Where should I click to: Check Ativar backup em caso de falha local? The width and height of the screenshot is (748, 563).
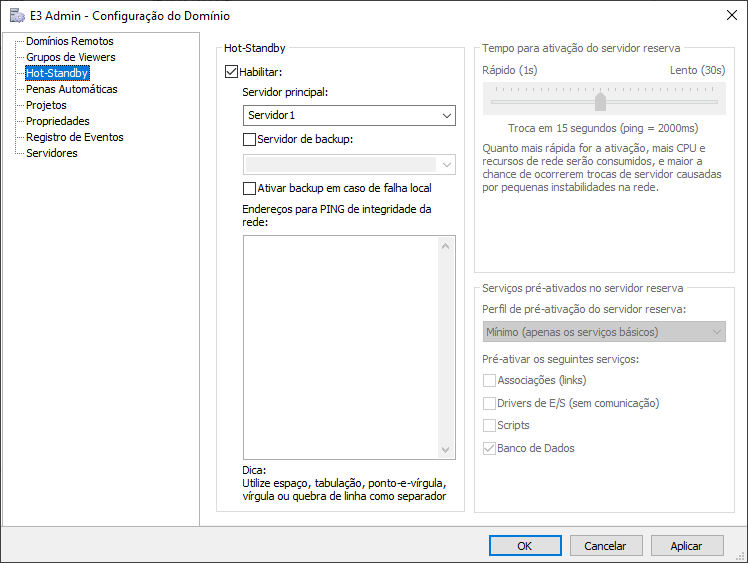pyautogui.click(x=249, y=188)
